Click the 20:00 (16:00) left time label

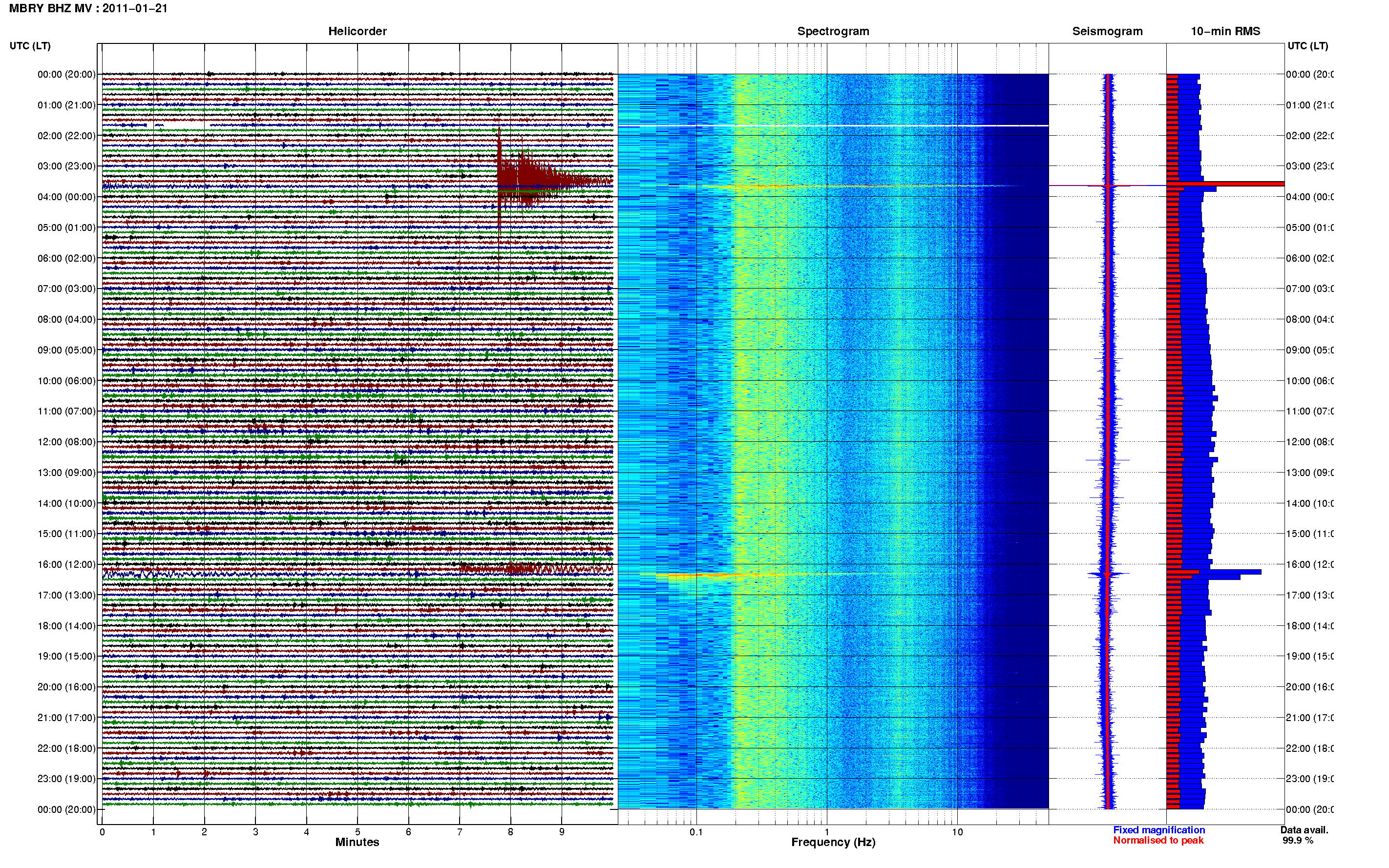66,687
